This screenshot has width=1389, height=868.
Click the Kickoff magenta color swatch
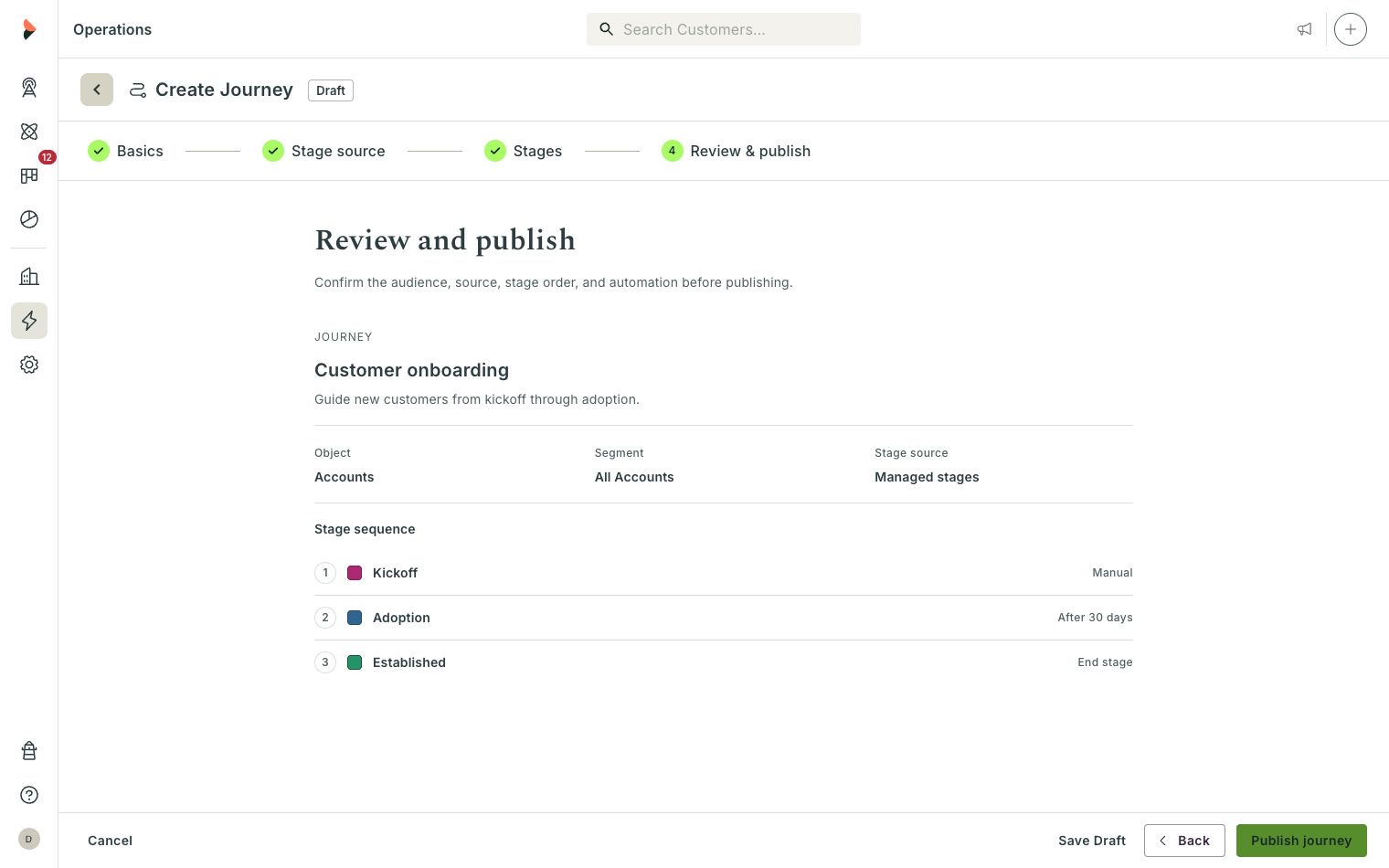pos(355,573)
